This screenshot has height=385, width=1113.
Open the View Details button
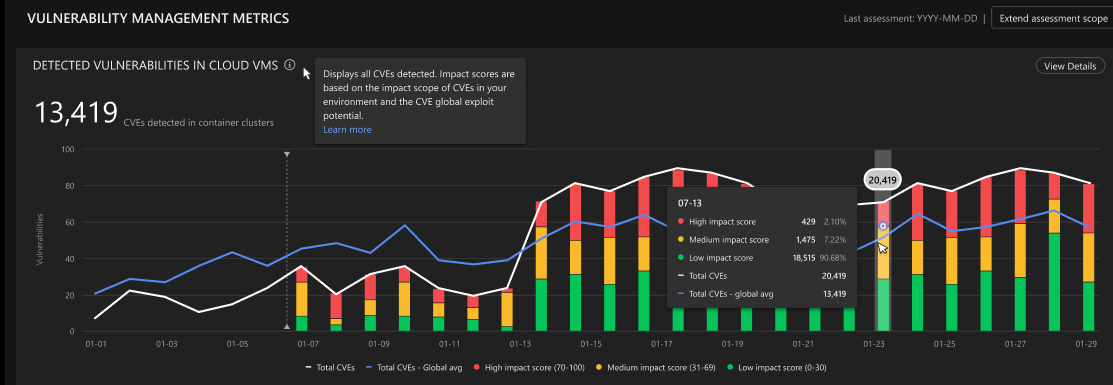point(1070,66)
